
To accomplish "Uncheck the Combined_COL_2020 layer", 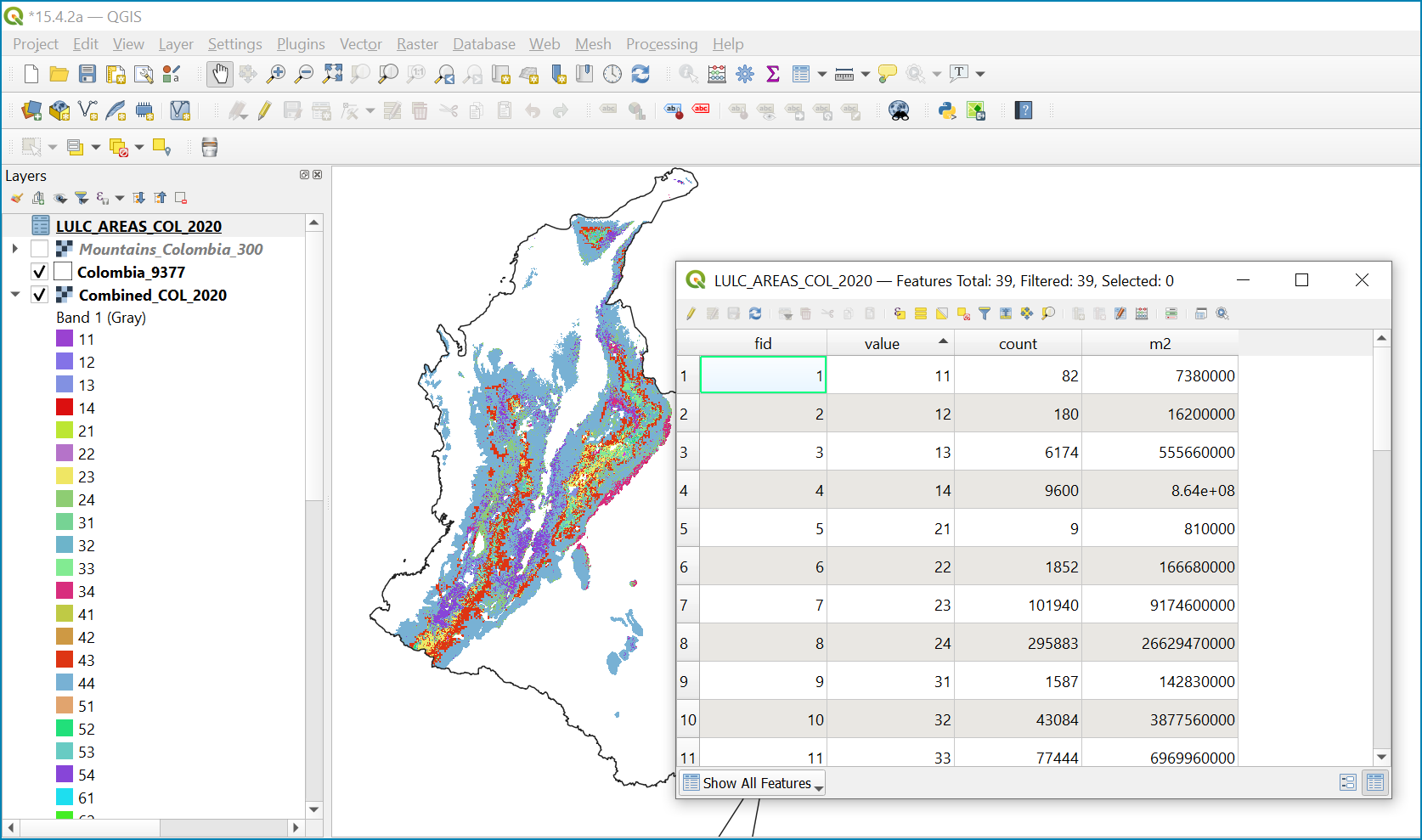I will click(x=39, y=295).
